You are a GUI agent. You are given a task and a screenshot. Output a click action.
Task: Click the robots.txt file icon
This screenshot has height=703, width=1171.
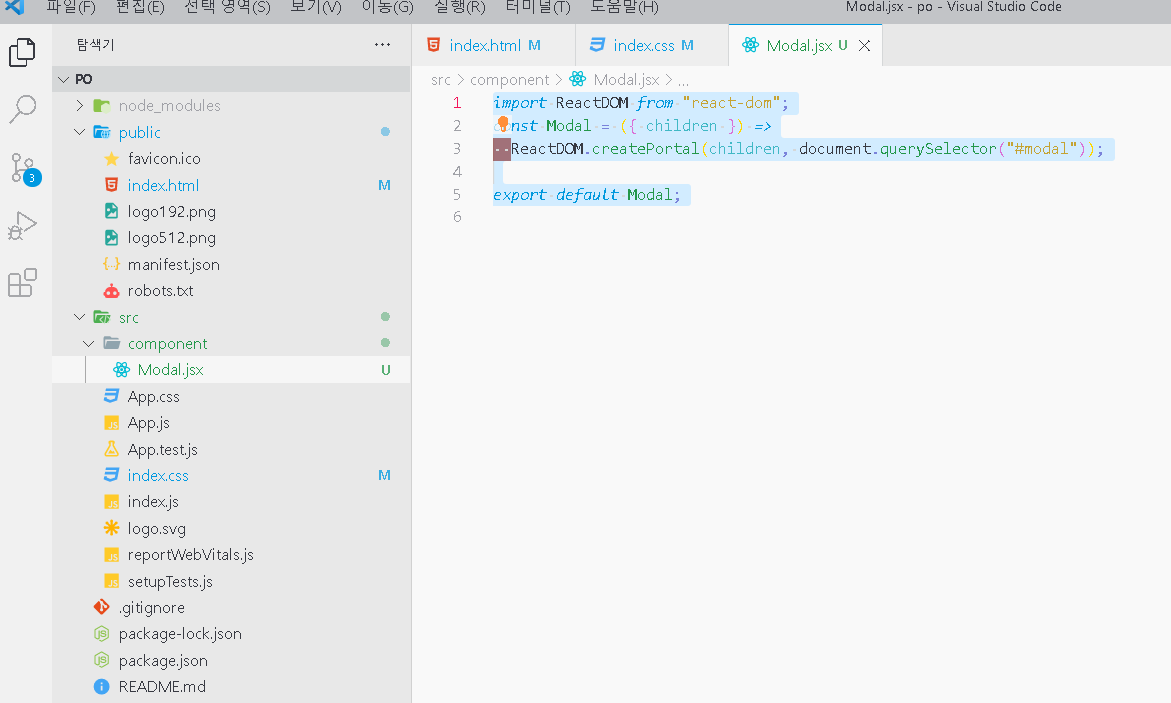pyautogui.click(x=111, y=291)
